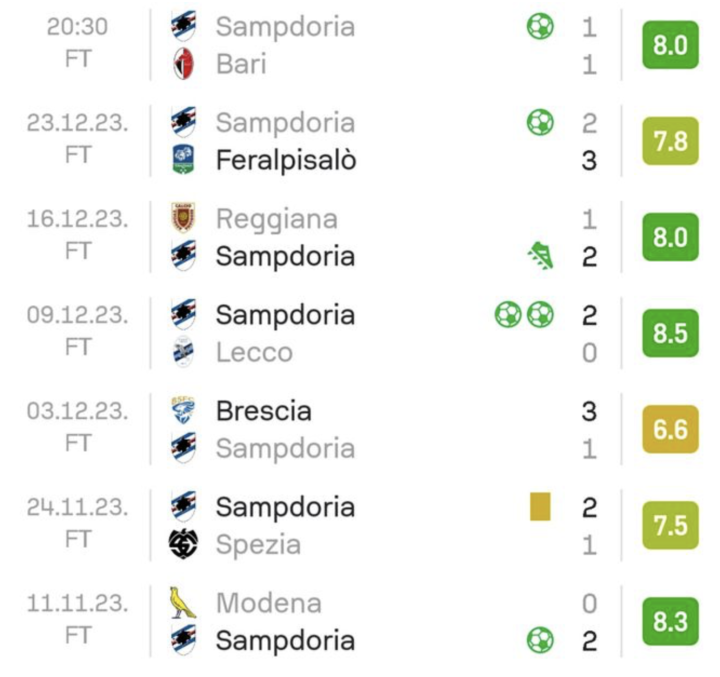Click the Reggiana club crest

click(183, 217)
